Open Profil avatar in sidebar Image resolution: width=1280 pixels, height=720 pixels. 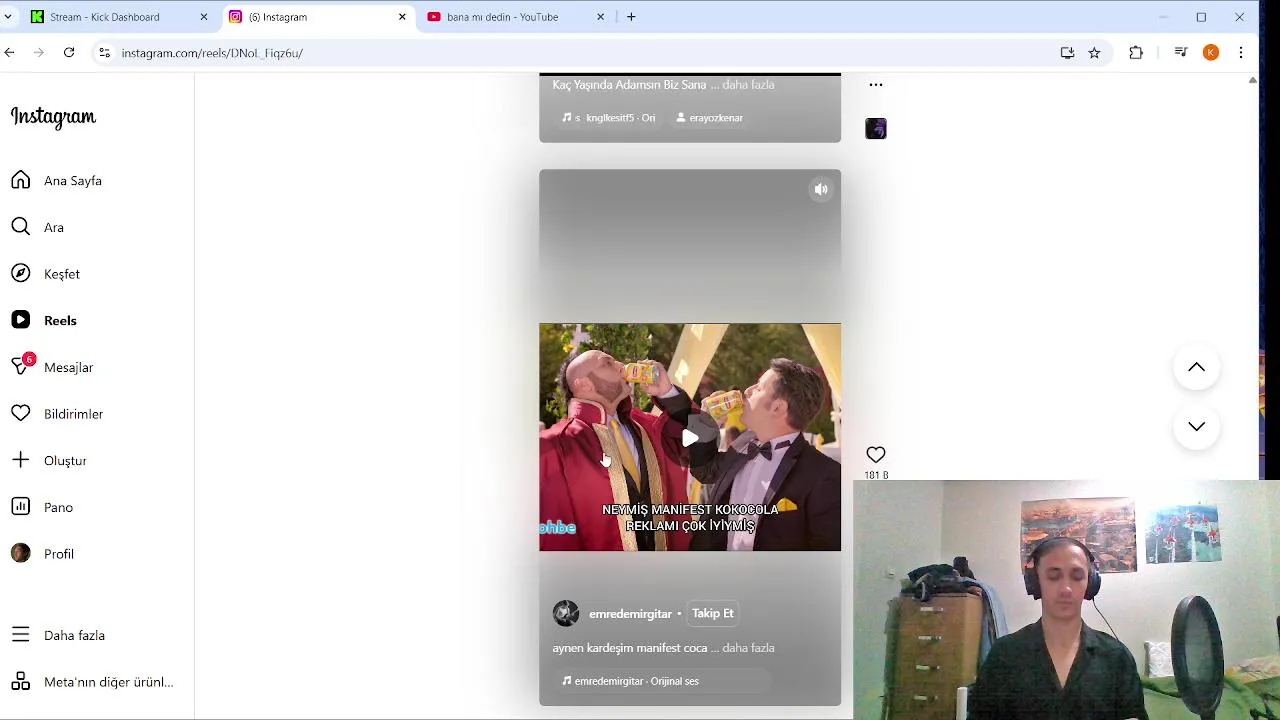(x=21, y=553)
